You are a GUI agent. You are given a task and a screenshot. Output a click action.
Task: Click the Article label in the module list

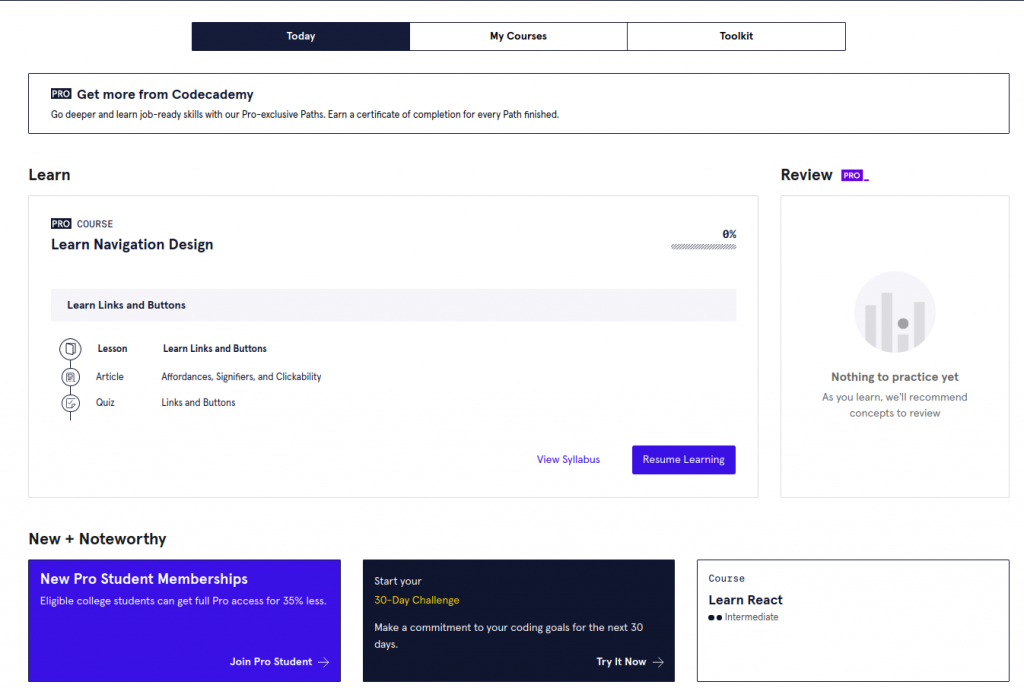[110, 377]
